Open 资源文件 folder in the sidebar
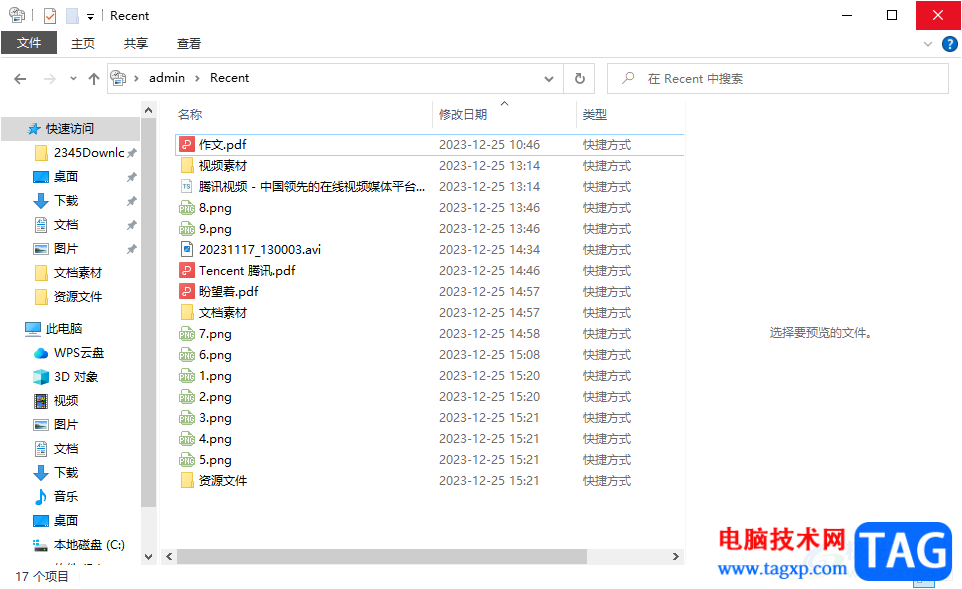 77,296
